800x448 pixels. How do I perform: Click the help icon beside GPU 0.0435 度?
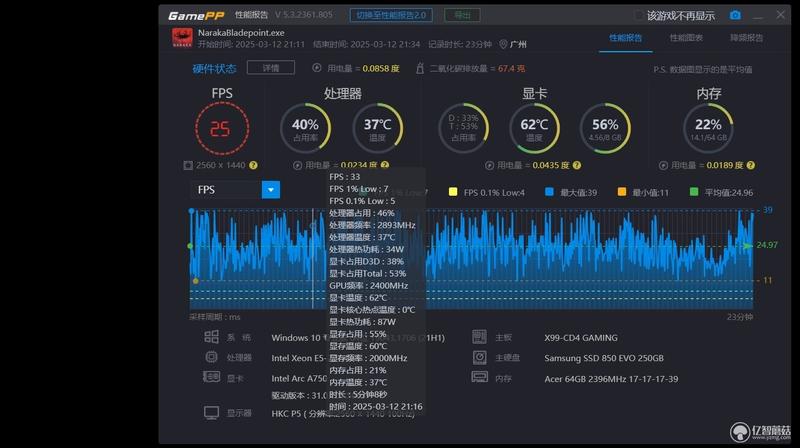tap(577, 165)
